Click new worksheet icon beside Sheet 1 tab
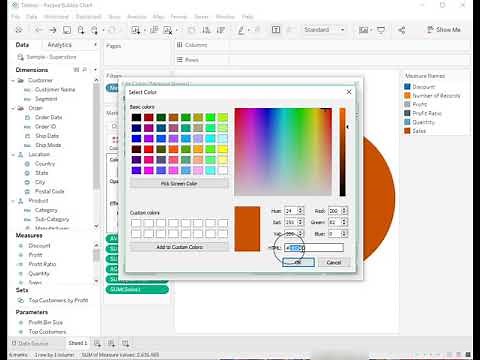The width and height of the screenshot is (480, 360). click(x=97, y=343)
